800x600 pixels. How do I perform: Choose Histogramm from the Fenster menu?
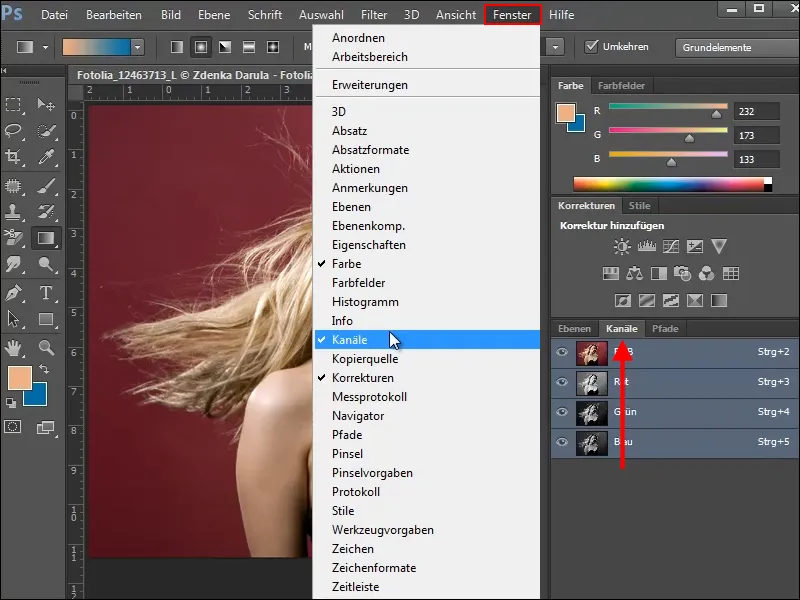tap(427, 302)
